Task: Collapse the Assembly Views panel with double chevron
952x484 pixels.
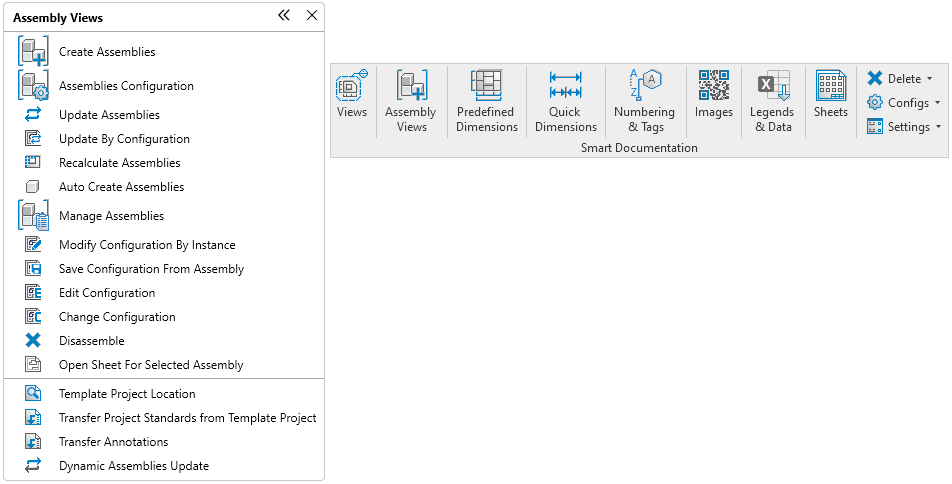Action: pos(284,15)
